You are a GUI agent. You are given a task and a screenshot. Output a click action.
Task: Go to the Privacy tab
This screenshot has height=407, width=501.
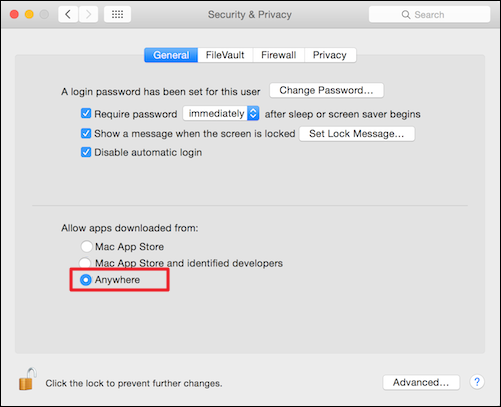330,55
